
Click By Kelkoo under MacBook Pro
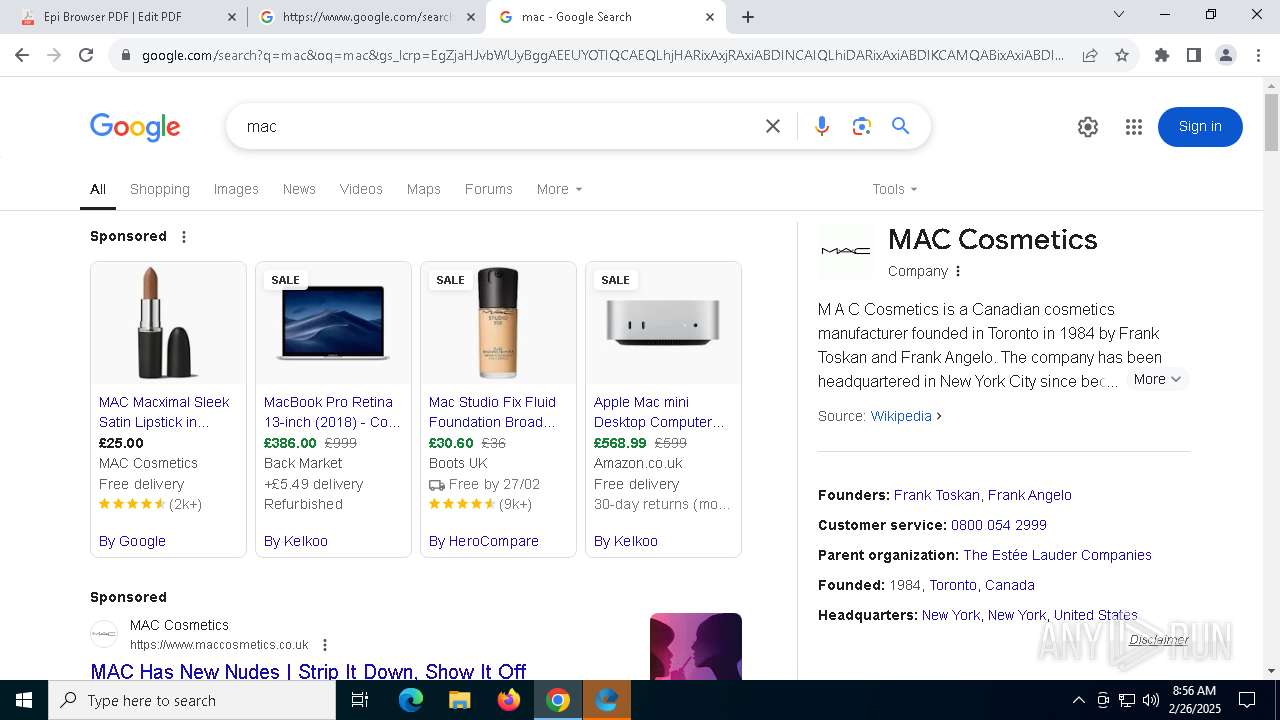(x=296, y=541)
